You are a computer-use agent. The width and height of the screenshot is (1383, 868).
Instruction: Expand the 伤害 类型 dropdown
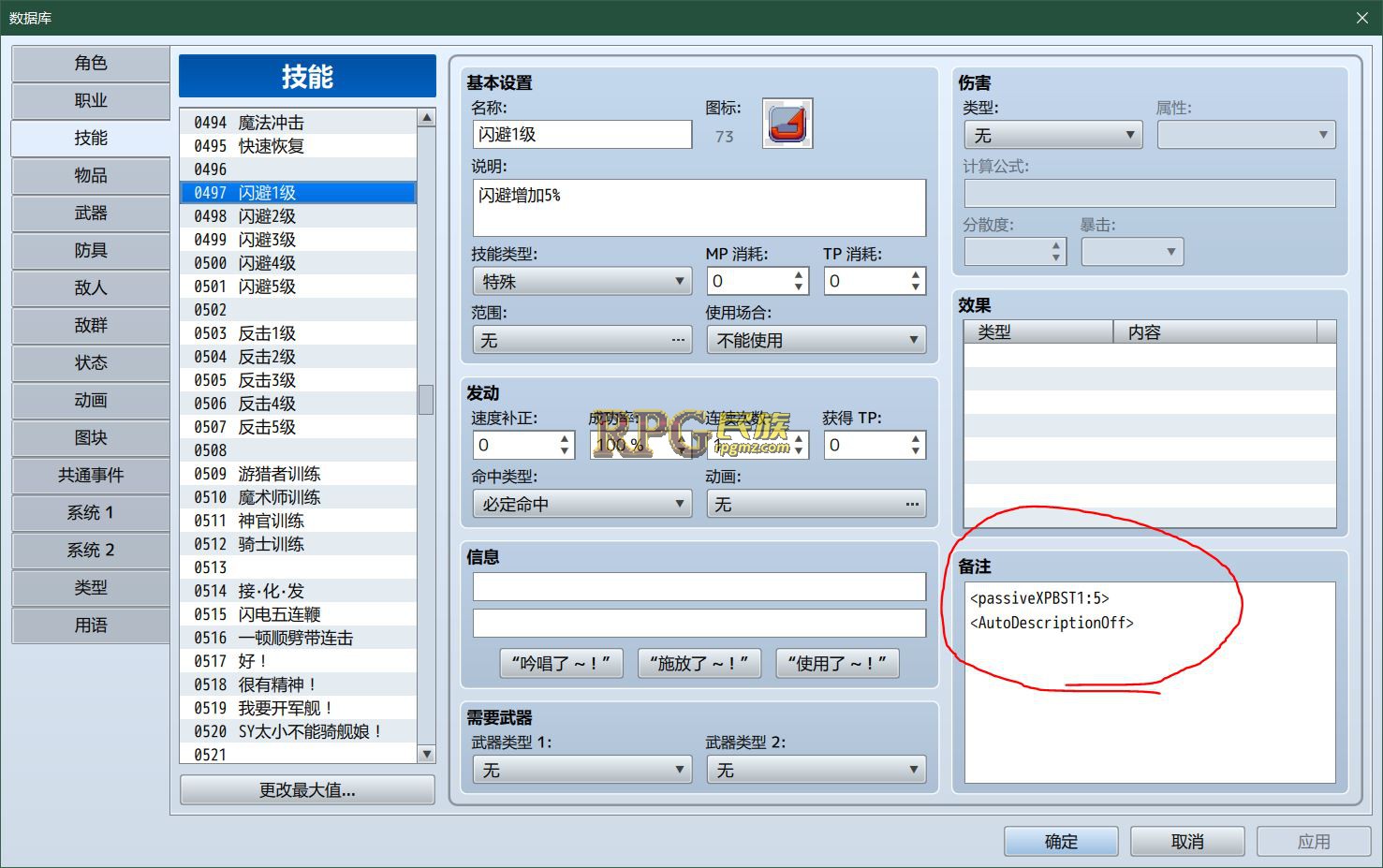tap(1053, 135)
